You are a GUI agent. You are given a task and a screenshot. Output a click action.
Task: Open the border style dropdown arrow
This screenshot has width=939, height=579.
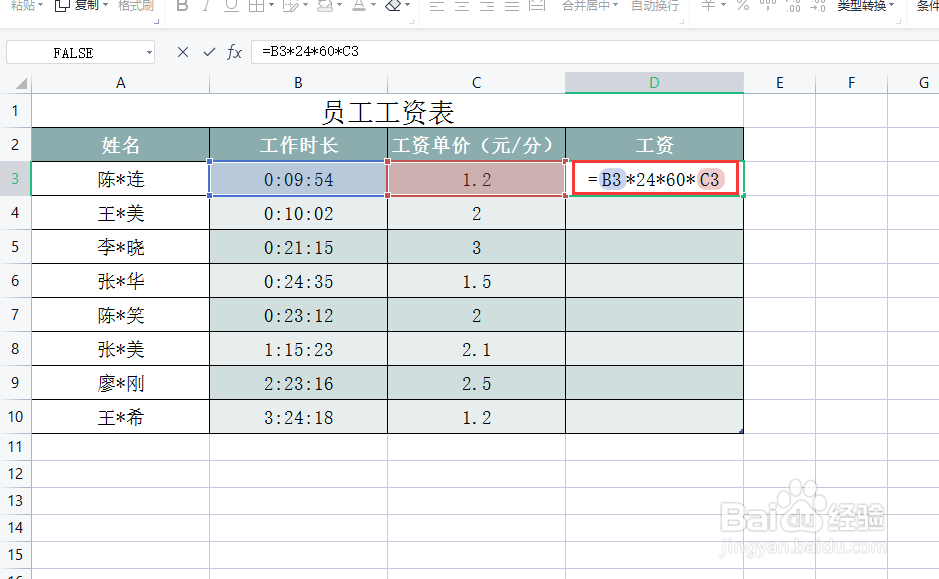pyautogui.click(x=271, y=6)
